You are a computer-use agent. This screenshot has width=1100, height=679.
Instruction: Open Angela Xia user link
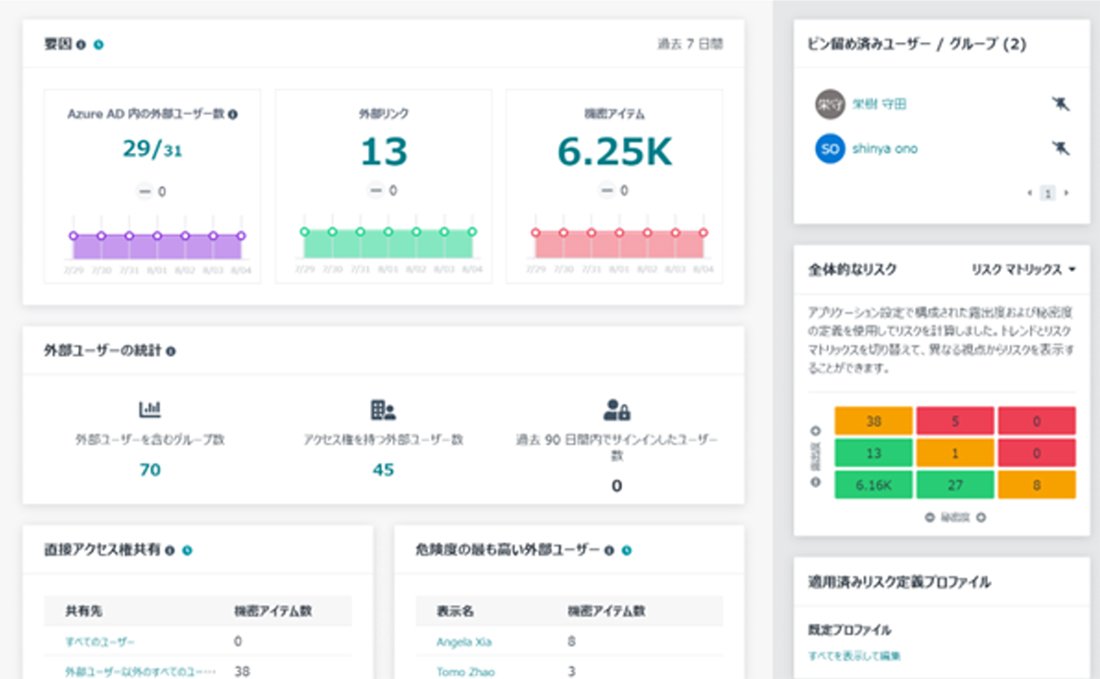click(x=464, y=642)
